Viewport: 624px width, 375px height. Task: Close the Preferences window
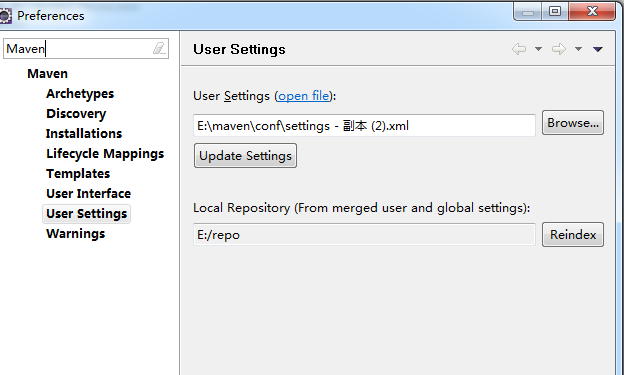point(592,11)
